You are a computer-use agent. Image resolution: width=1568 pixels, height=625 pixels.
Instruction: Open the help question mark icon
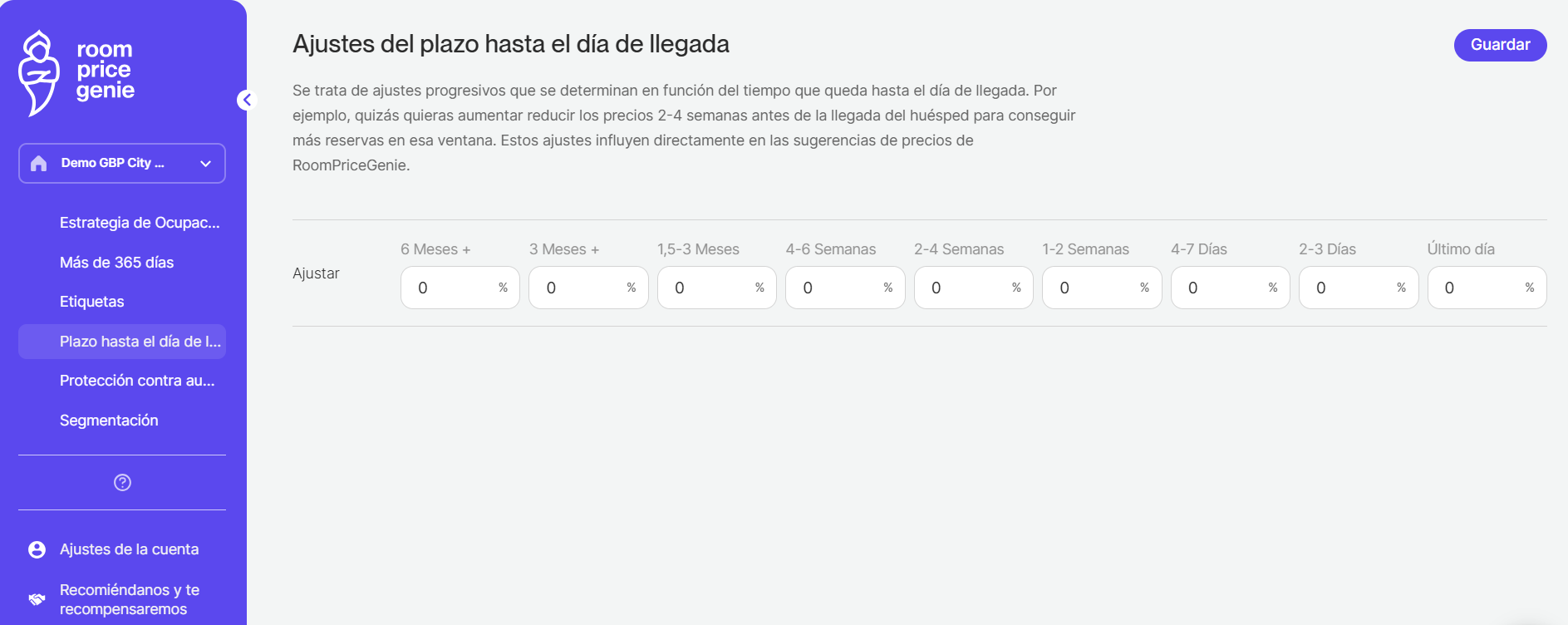122,483
